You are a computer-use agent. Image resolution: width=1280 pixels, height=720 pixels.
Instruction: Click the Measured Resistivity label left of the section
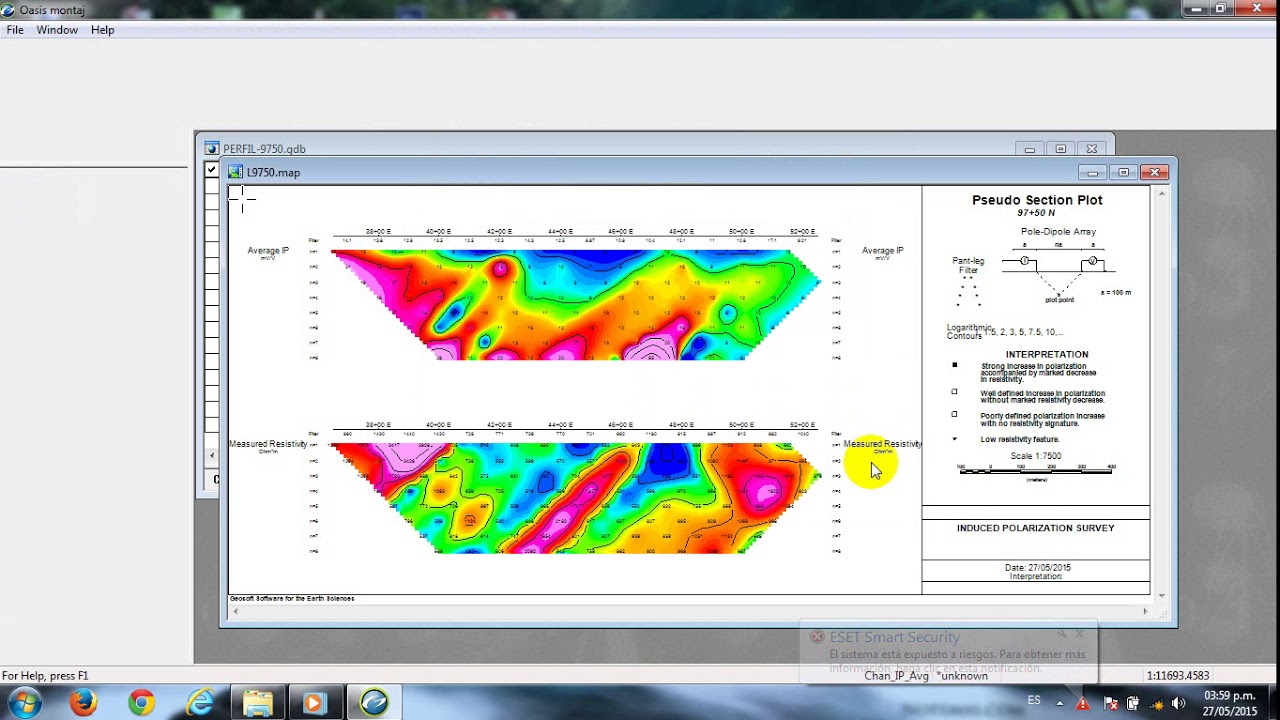(268, 444)
